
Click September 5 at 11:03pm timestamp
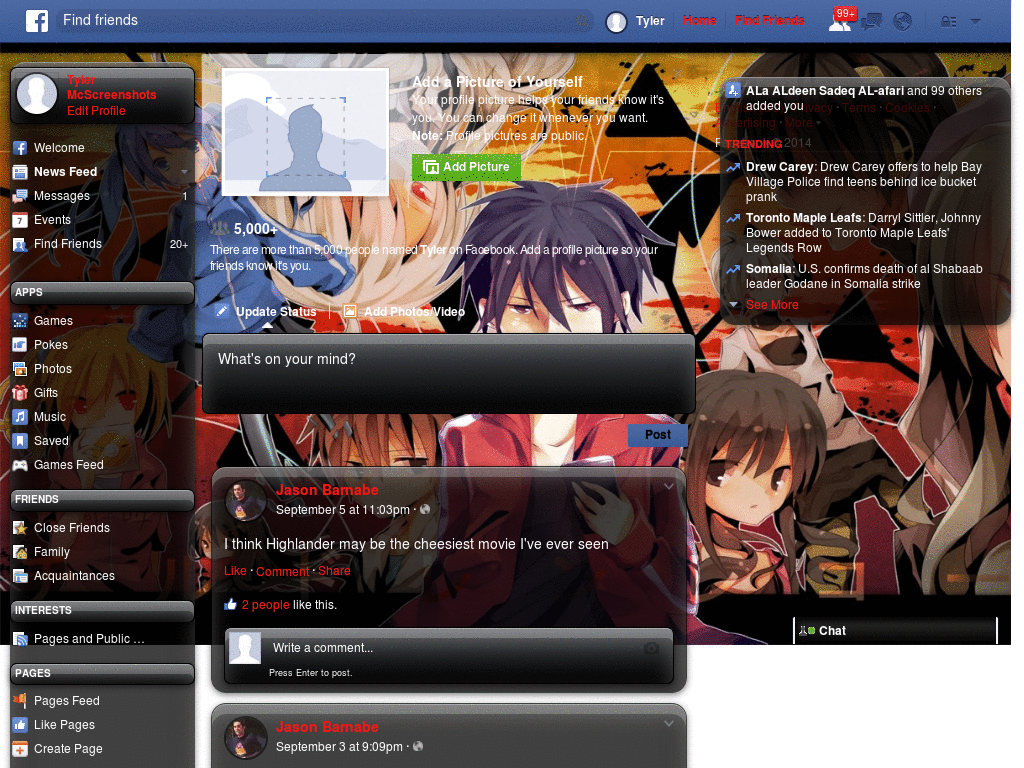coord(343,510)
